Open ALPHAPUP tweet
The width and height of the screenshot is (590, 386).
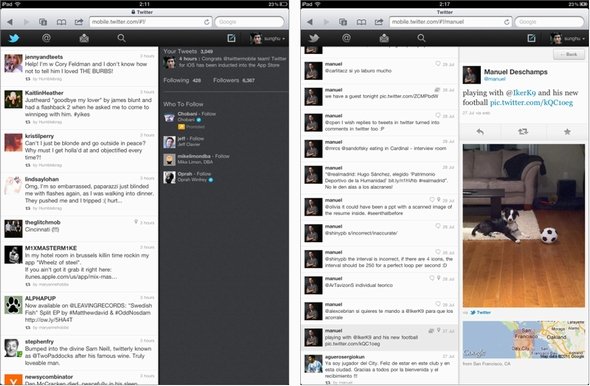79,312
